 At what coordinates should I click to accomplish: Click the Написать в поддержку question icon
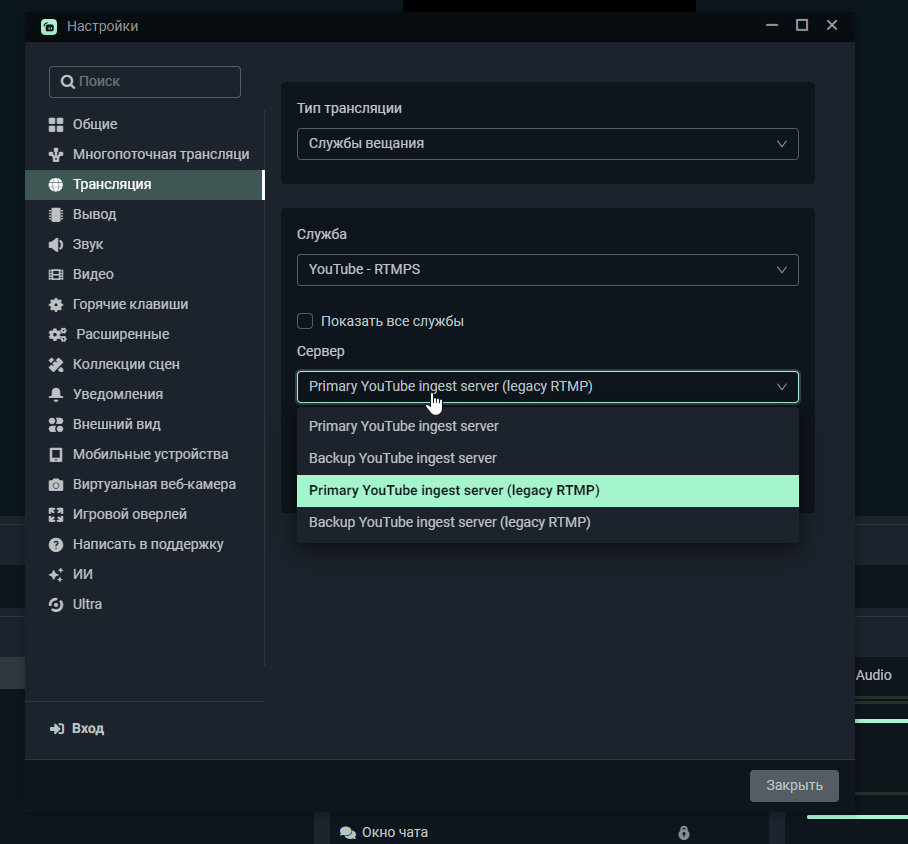[x=56, y=545]
